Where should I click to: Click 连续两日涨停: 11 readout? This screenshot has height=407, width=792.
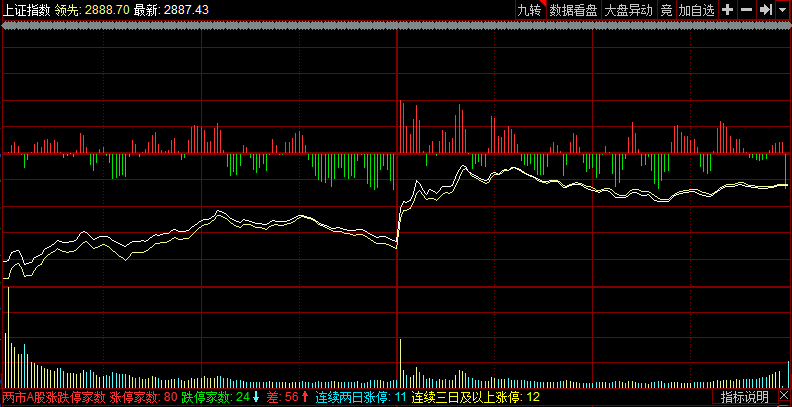point(361,397)
